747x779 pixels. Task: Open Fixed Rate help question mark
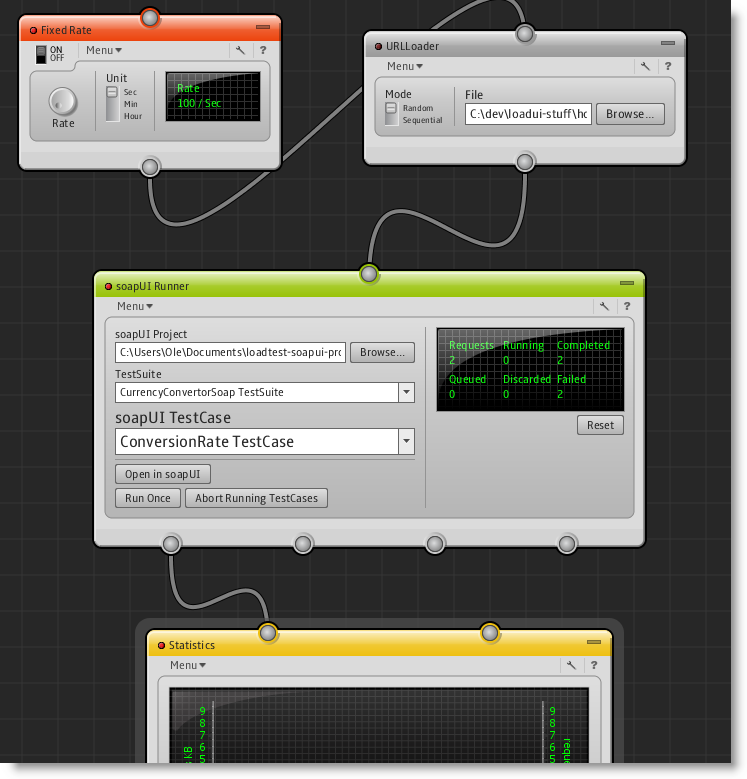coord(263,50)
